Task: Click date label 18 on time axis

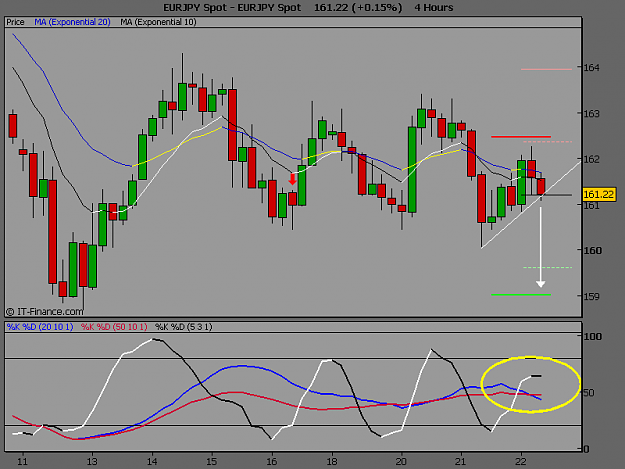Action: pos(332,462)
